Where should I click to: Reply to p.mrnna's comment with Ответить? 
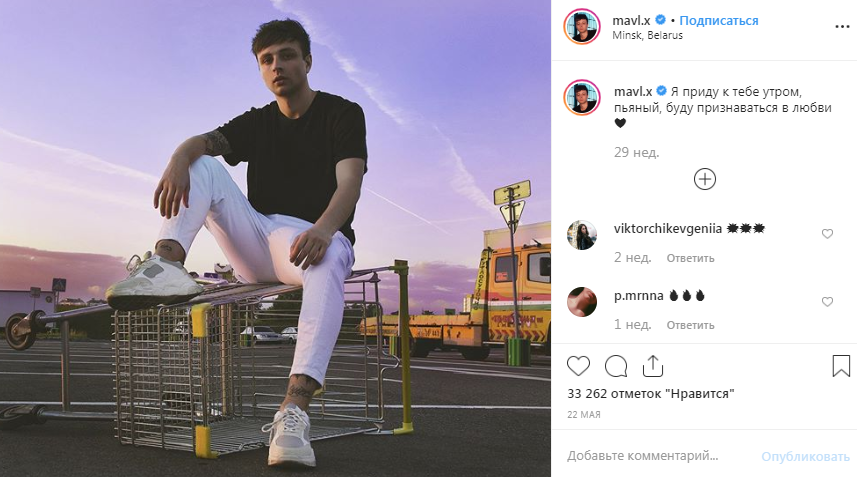pos(691,325)
